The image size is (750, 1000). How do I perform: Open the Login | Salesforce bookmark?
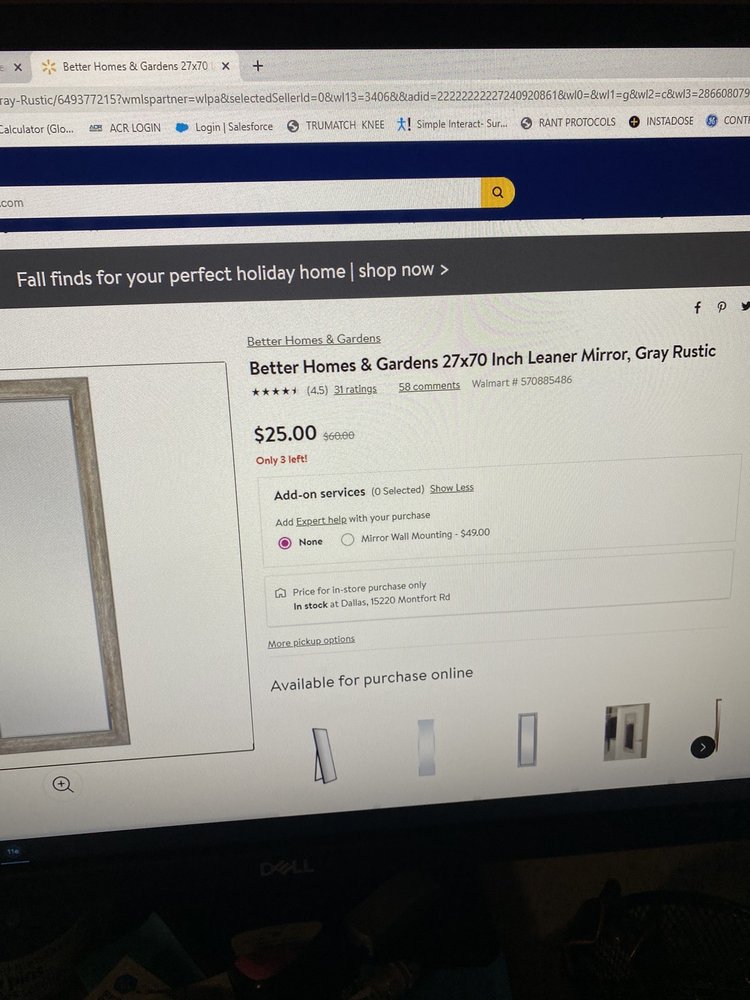coord(225,127)
